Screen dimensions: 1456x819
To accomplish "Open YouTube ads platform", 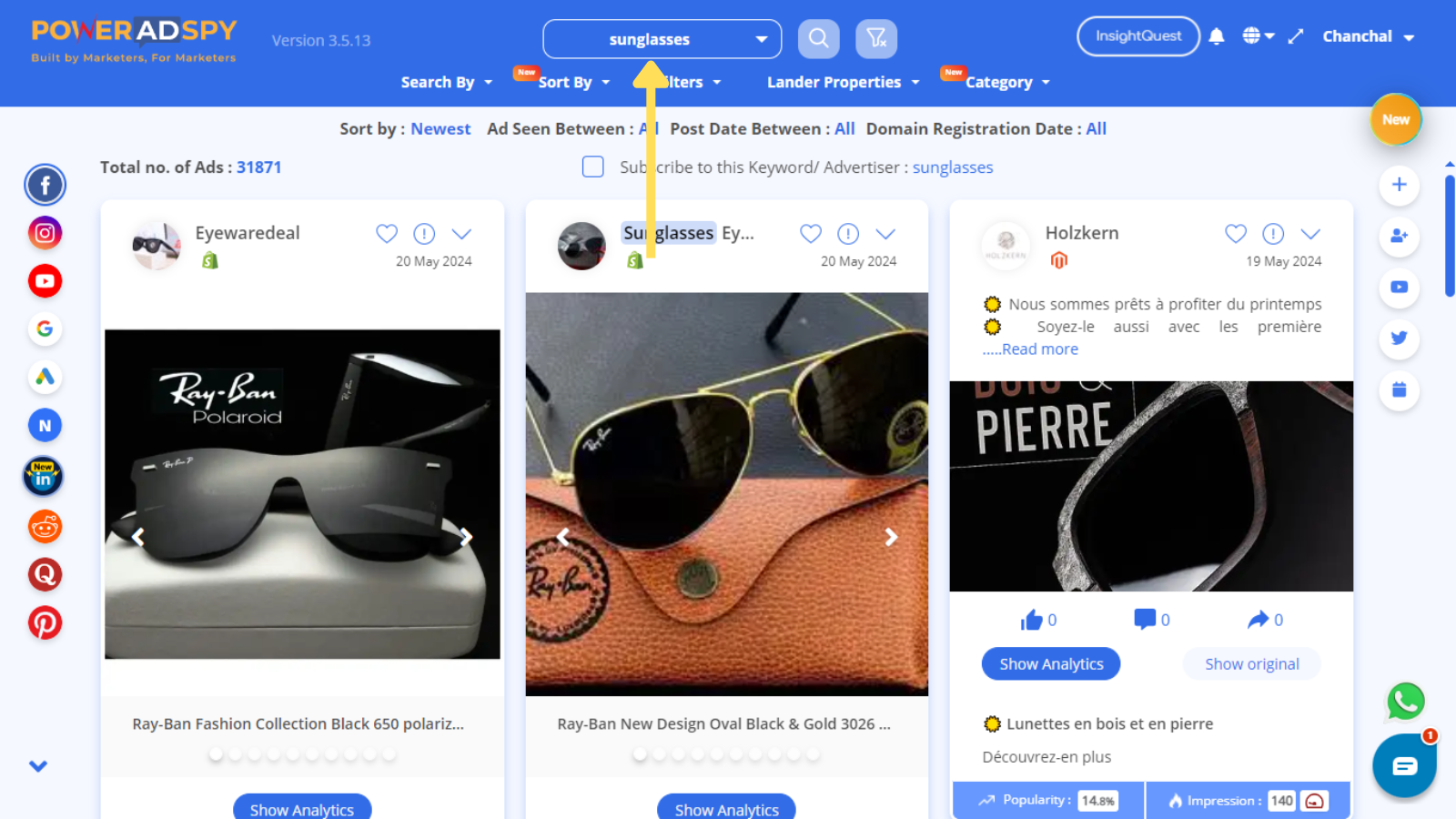I will point(45,281).
